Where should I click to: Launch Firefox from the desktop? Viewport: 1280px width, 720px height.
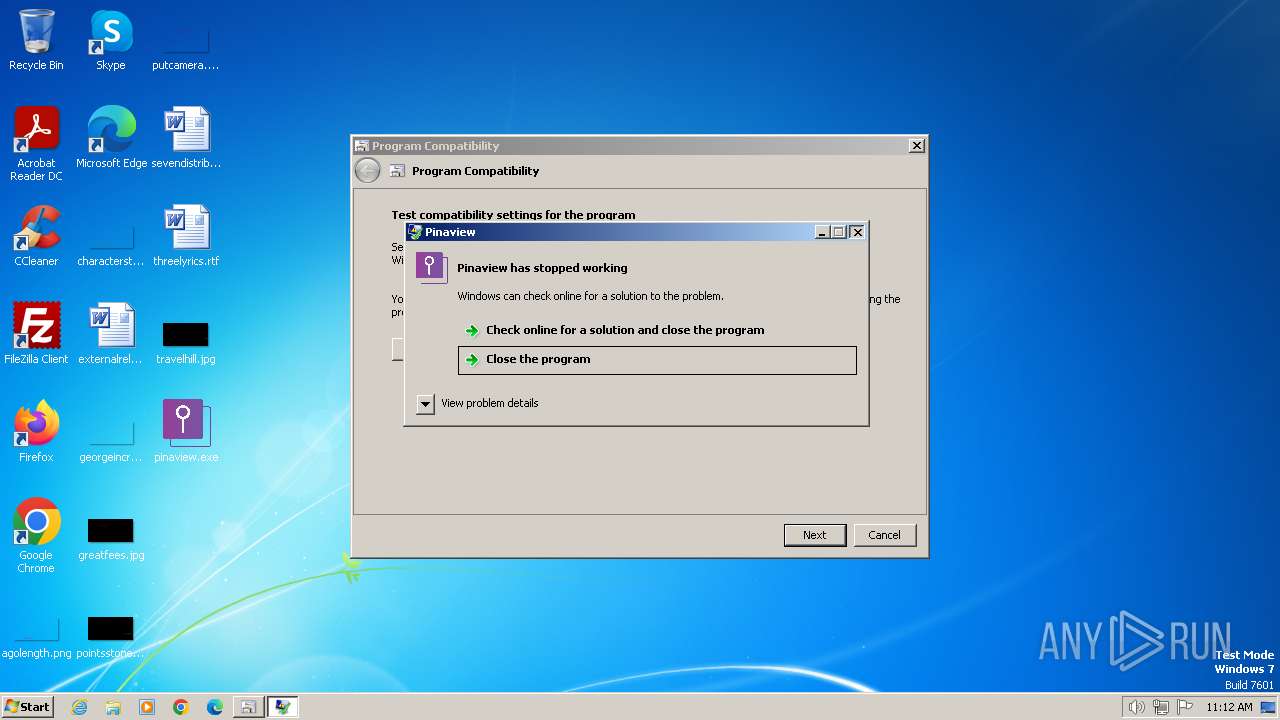[36, 432]
